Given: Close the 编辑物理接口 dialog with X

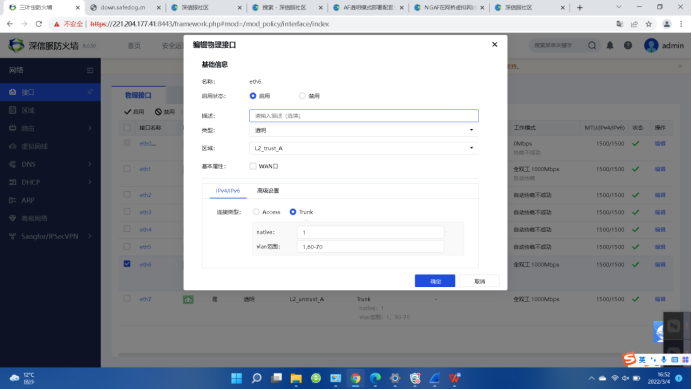Looking at the screenshot, I should tap(494, 44).
